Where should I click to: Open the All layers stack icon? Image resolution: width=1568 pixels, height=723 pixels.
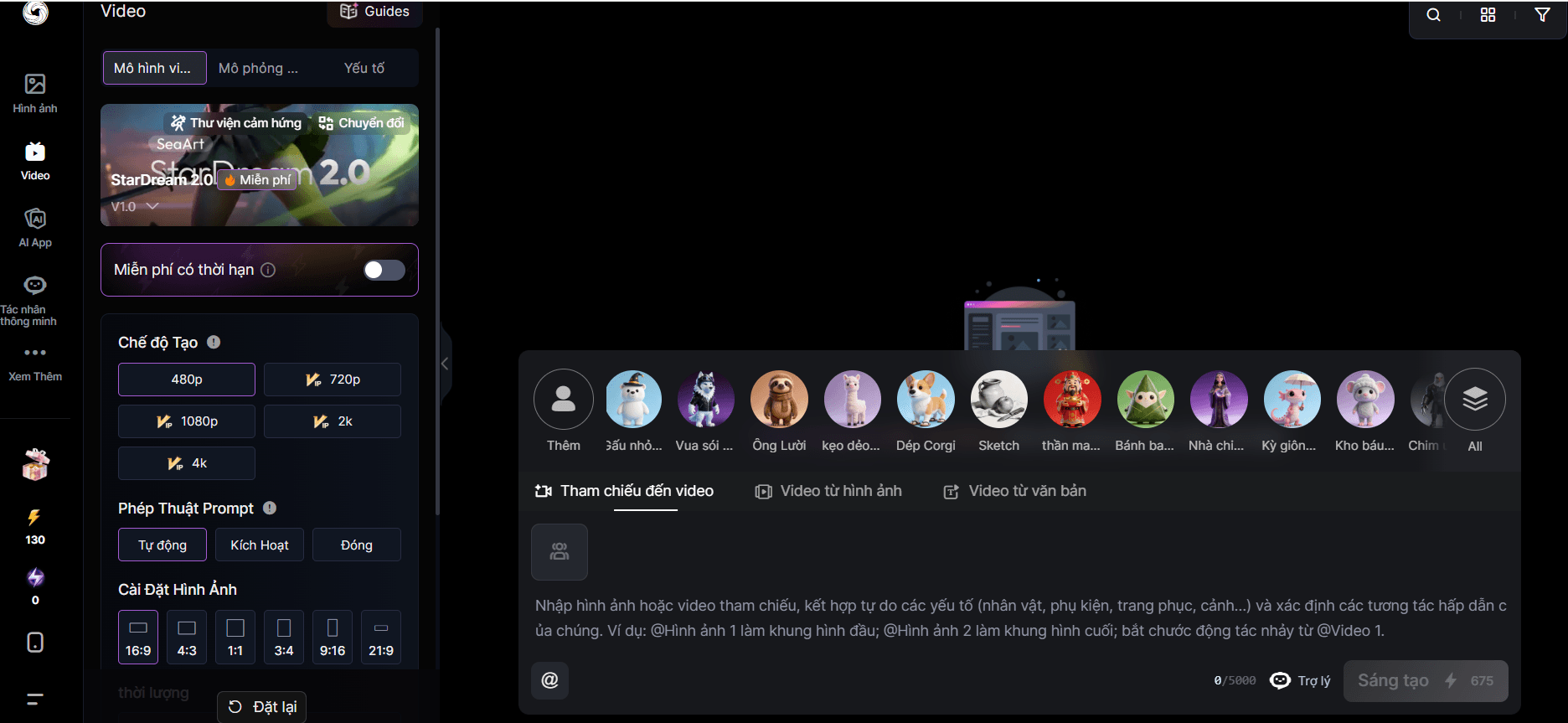point(1475,399)
